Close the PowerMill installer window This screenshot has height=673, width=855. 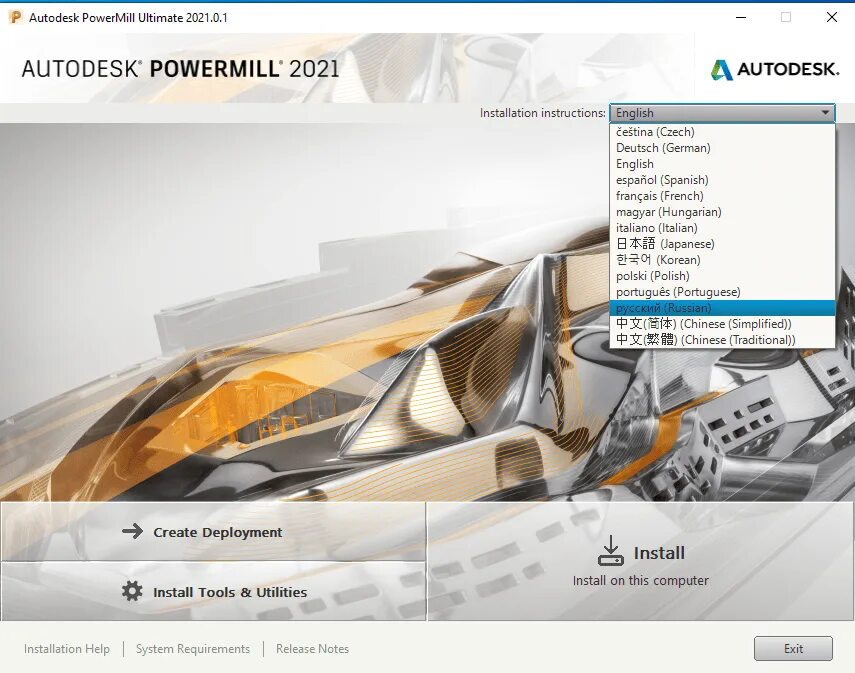point(832,17)
